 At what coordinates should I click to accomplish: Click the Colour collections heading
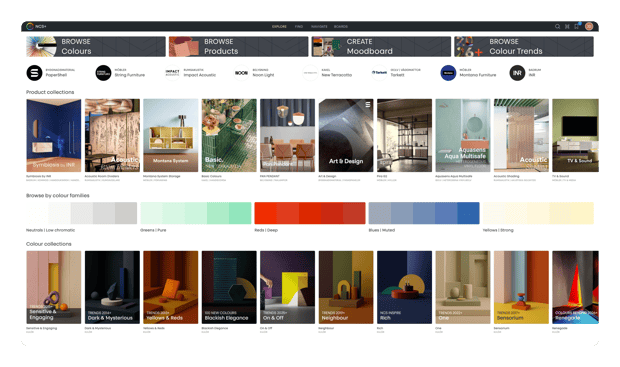pos(49,244)
